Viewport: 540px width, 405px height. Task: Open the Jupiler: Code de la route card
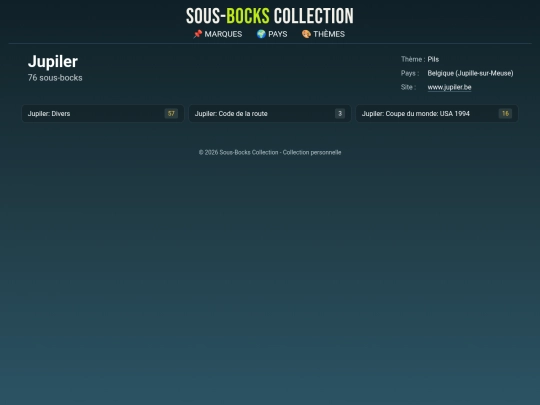(270, 113)
